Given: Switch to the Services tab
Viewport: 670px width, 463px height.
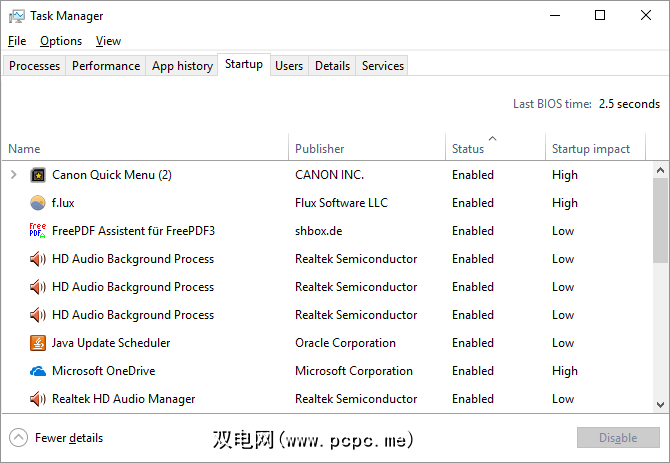Looking at the screenshot, I should [383, 66].
